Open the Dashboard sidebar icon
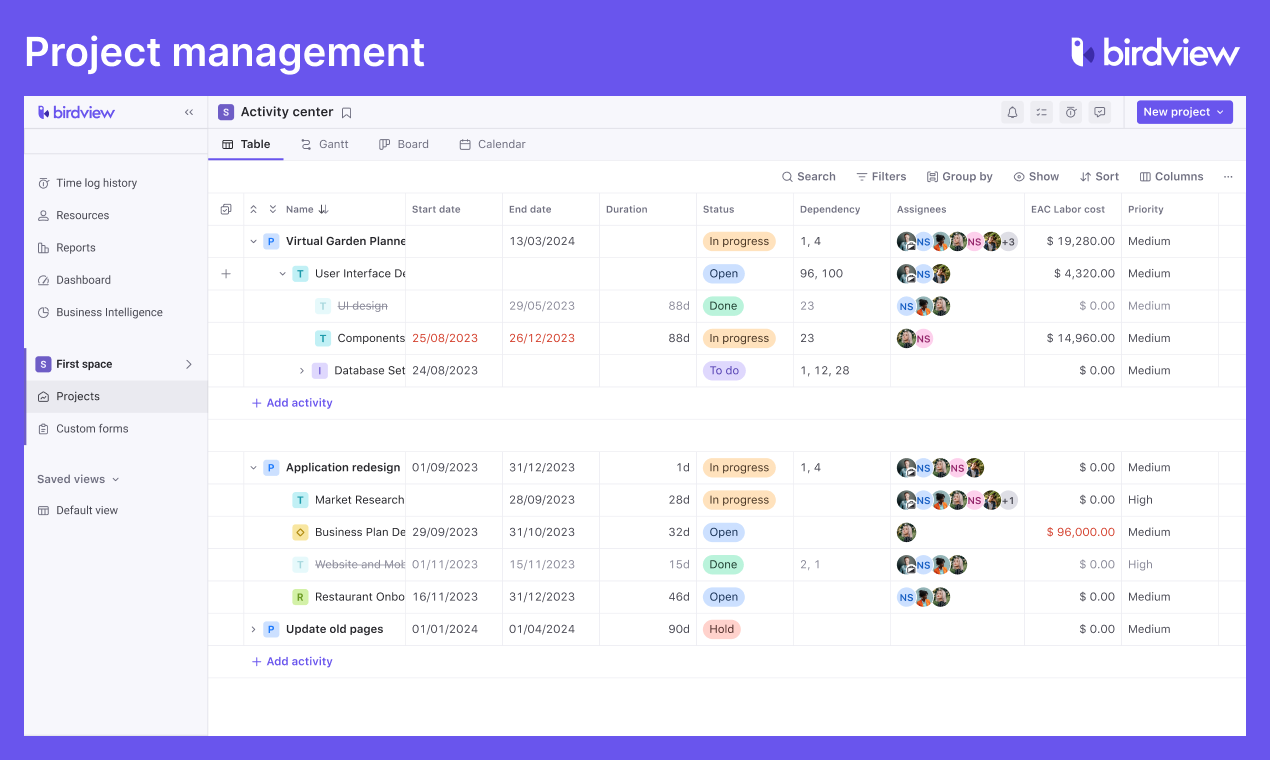 [x=43, y=280]
